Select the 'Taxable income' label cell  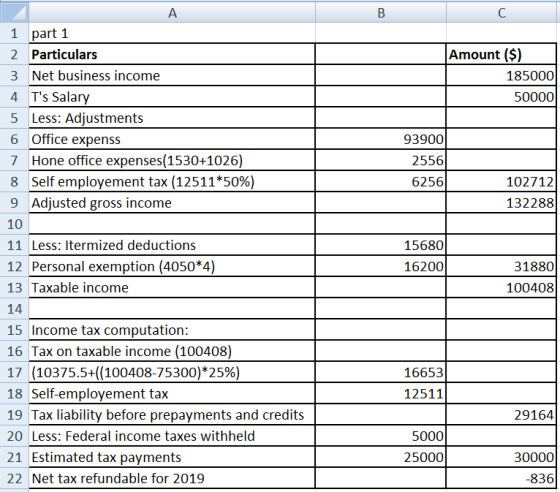coord(172,287)
